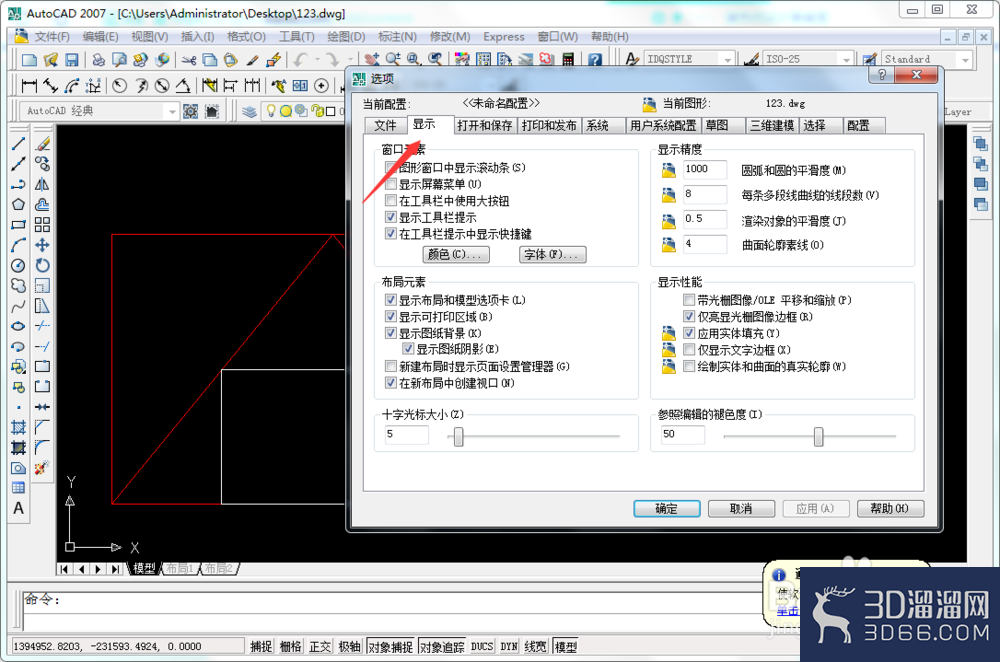
Task: Click the Cut scissors icon
Action: [x=189, y=60]
